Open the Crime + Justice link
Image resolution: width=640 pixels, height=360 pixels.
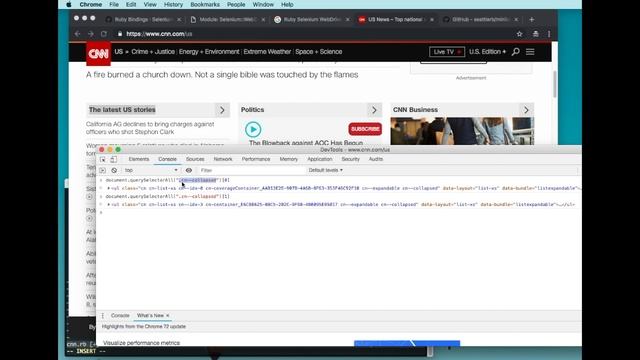point(153,52)
